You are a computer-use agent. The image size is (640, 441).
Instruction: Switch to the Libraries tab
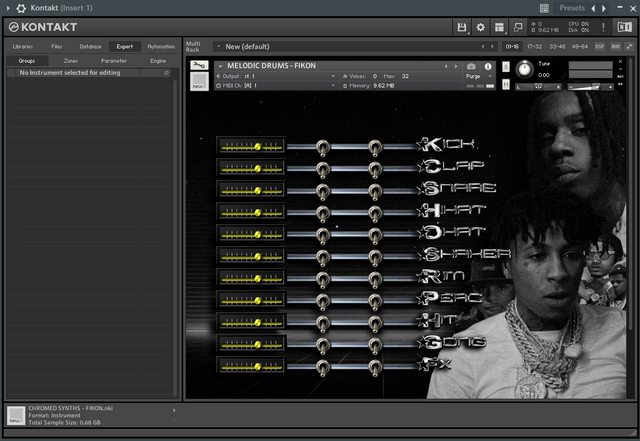pyautogui.click(x=22, y=46)
